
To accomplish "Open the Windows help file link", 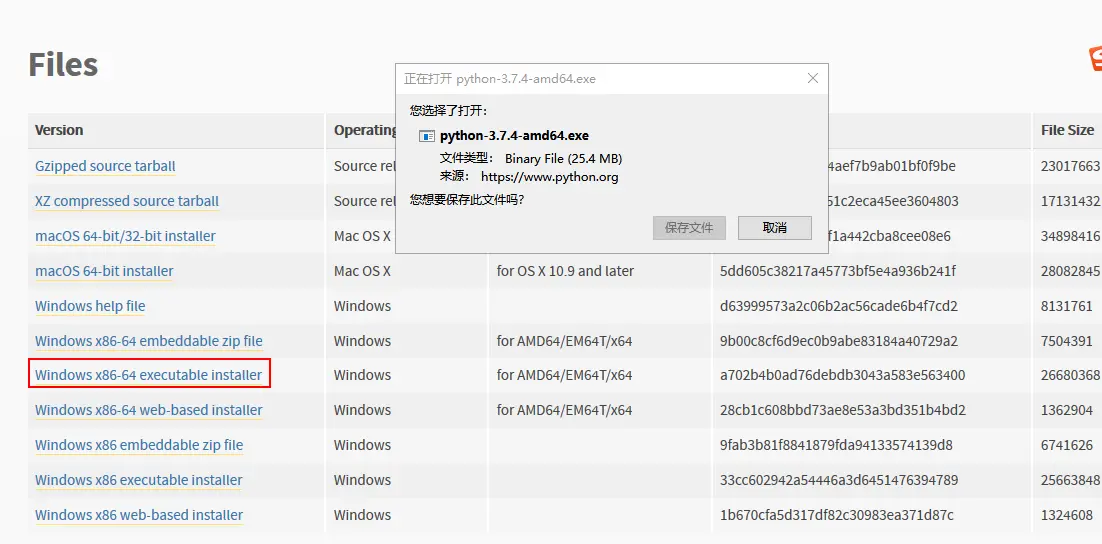I will click(90, 306).
